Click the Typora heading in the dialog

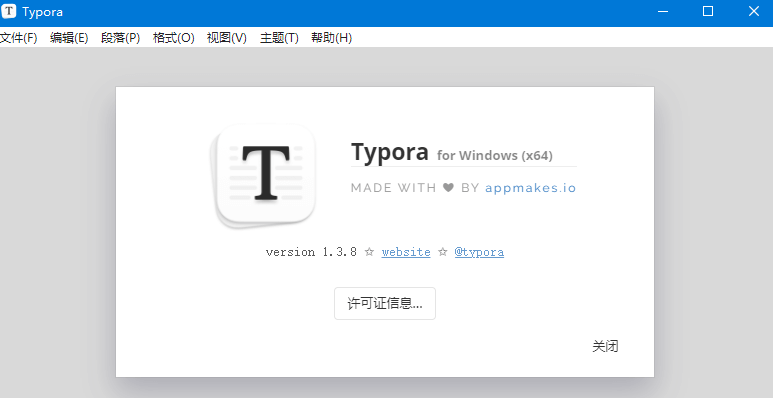pyautogui.click(x=389, y=151)
